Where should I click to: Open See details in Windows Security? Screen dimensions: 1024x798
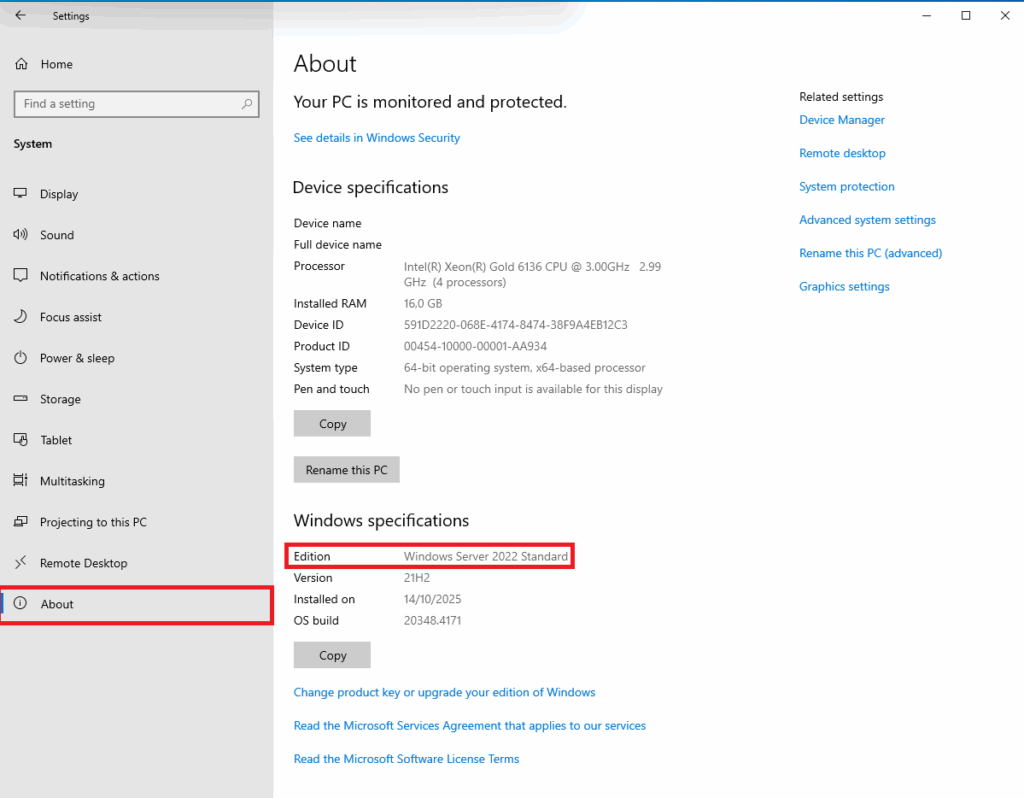376,138
